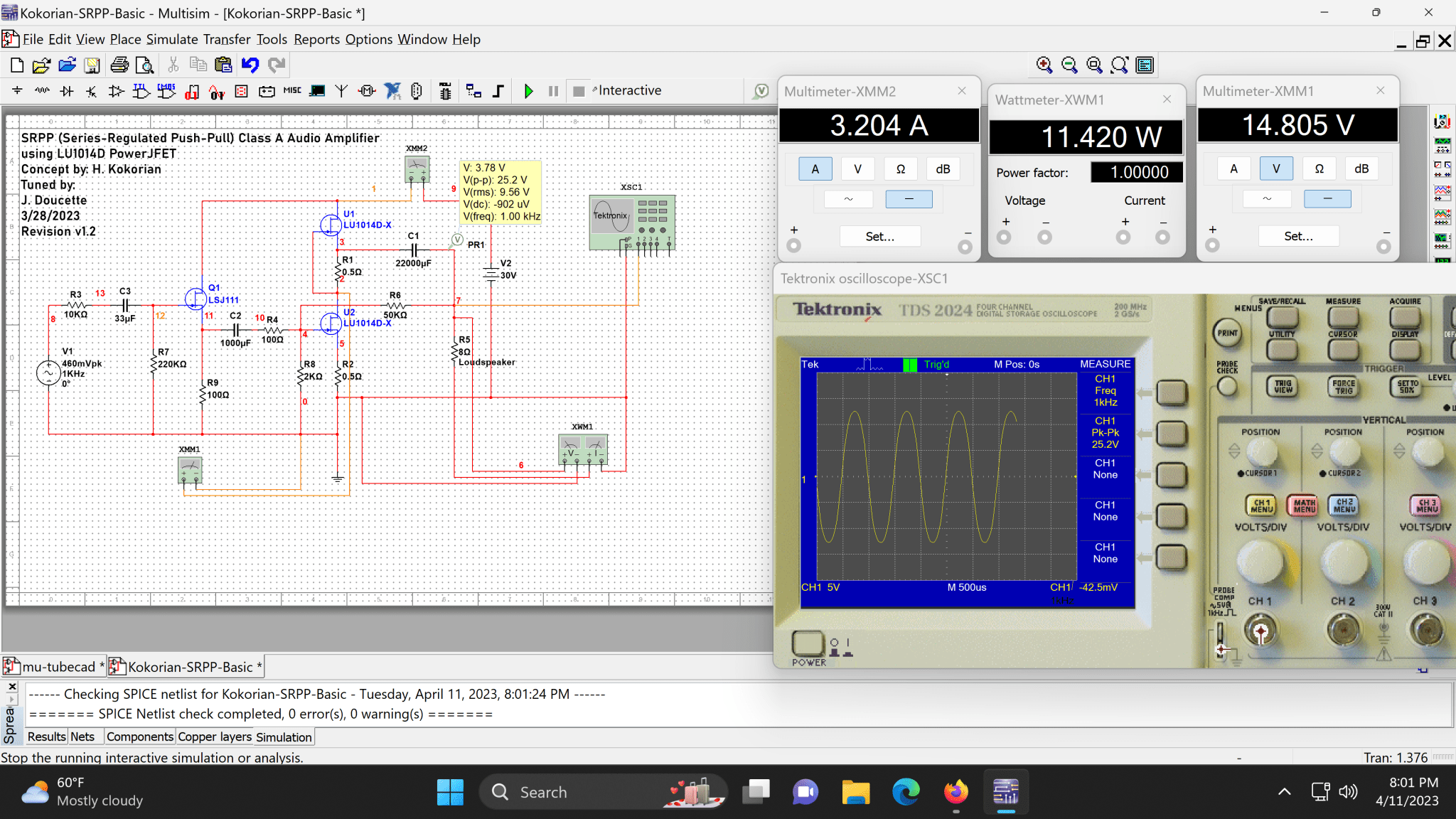Open the Interactive simulation mode selector

coord(629,90)
